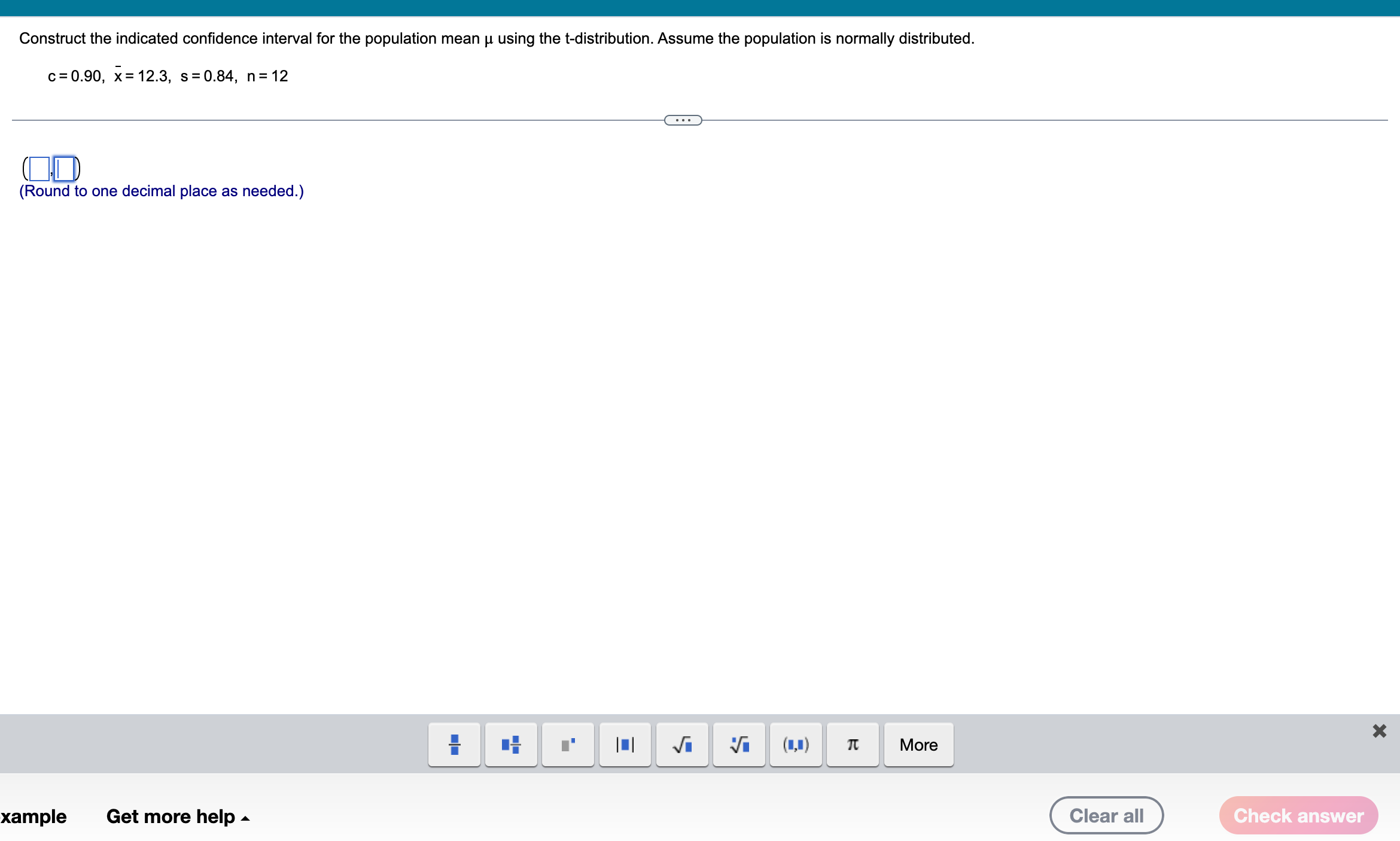Open the View an example option
1400x841 pixels.
33,816
